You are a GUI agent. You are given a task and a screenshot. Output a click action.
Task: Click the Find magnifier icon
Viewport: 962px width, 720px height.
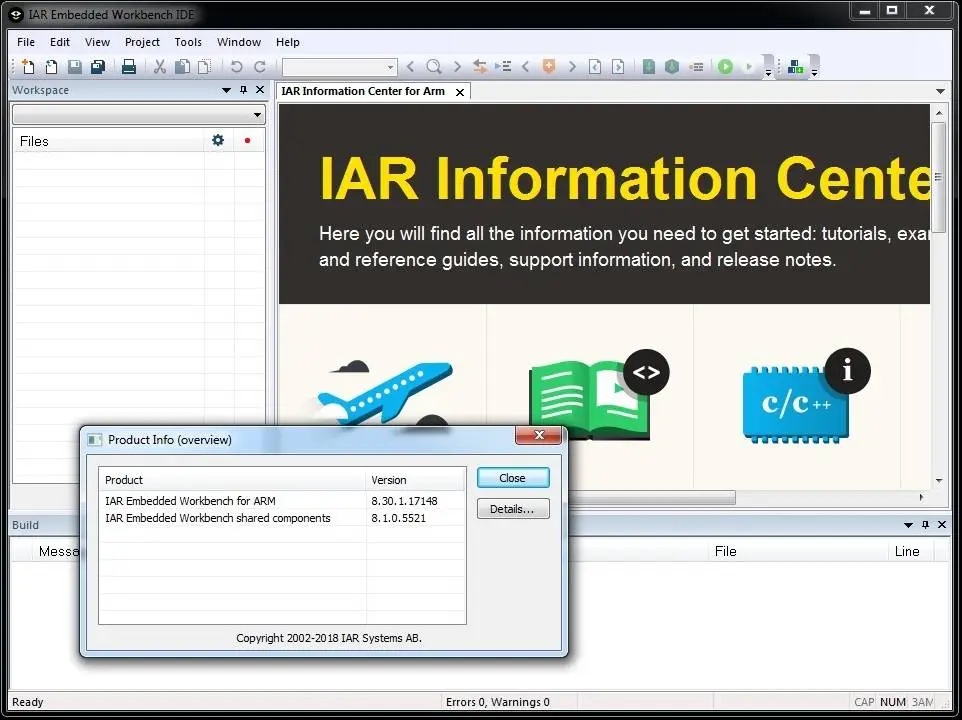(434, 66)
